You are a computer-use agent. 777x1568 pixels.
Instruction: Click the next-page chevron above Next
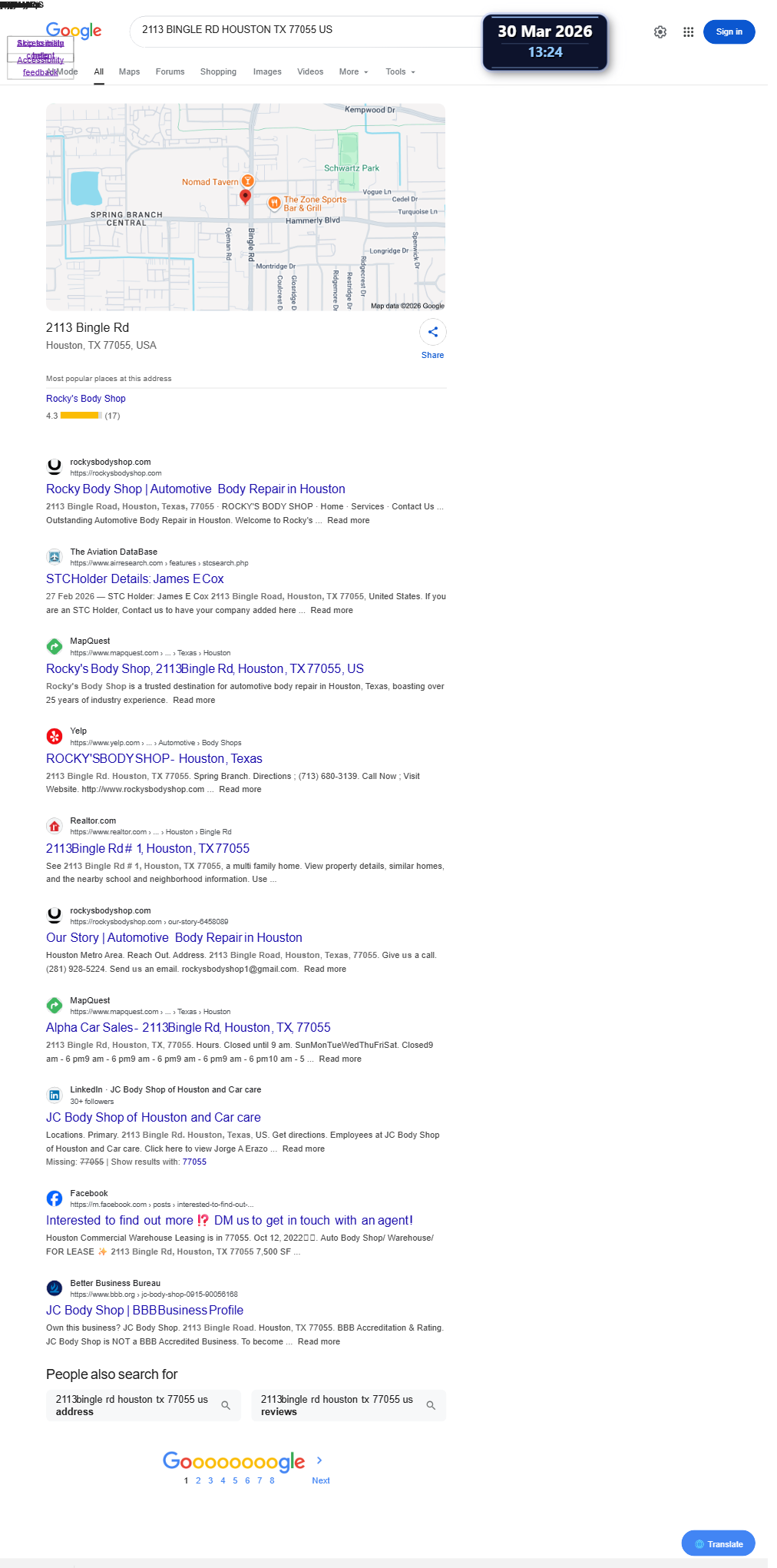tap(319, 1460)
